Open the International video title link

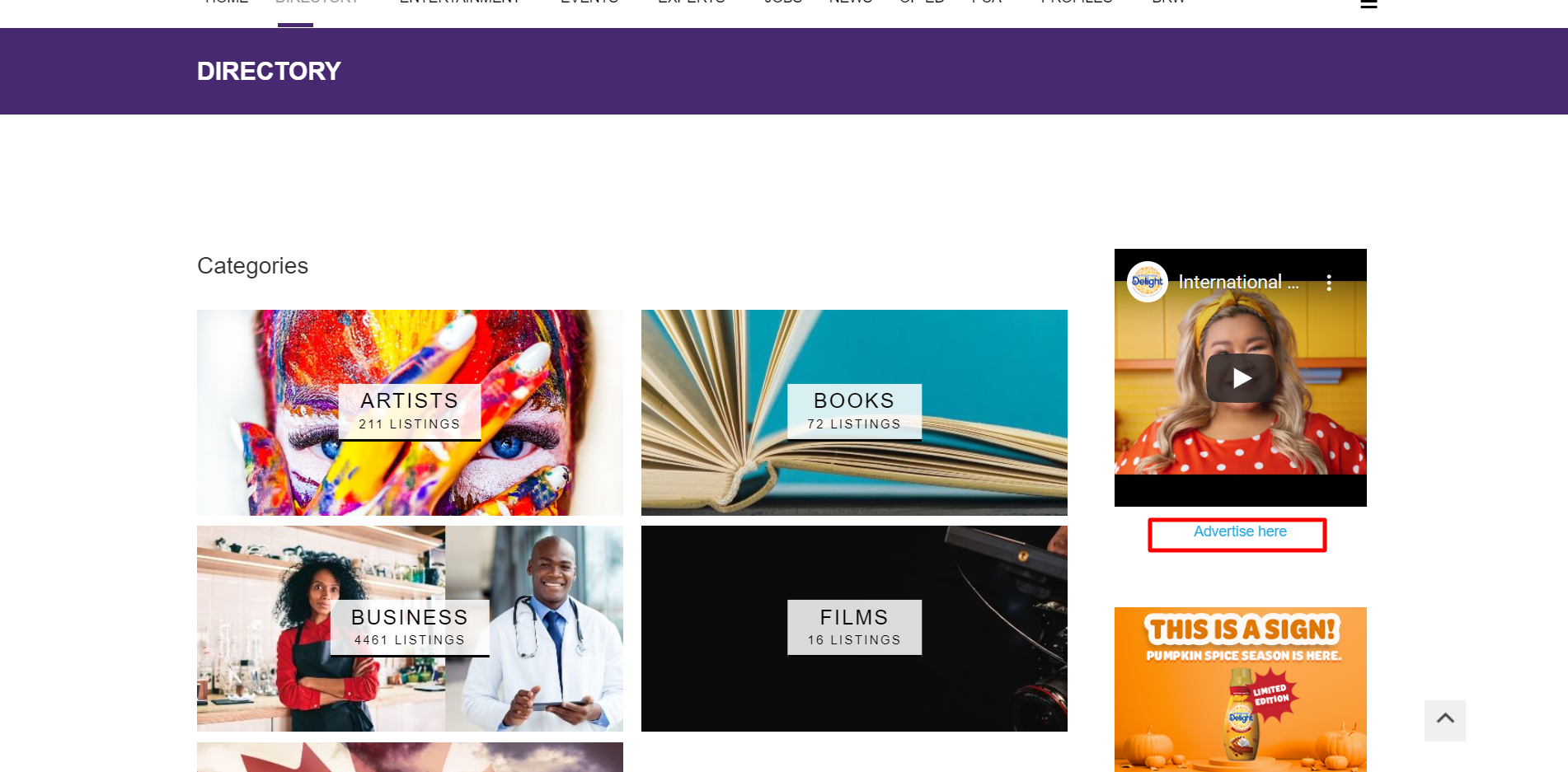1238,283
